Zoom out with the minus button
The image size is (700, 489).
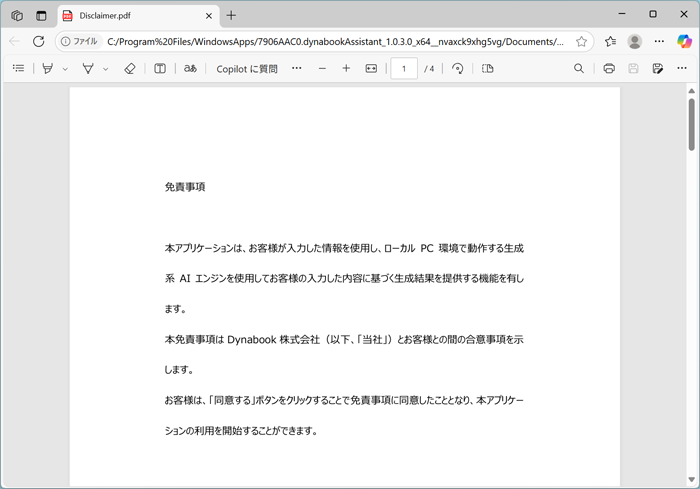[322, 68]
